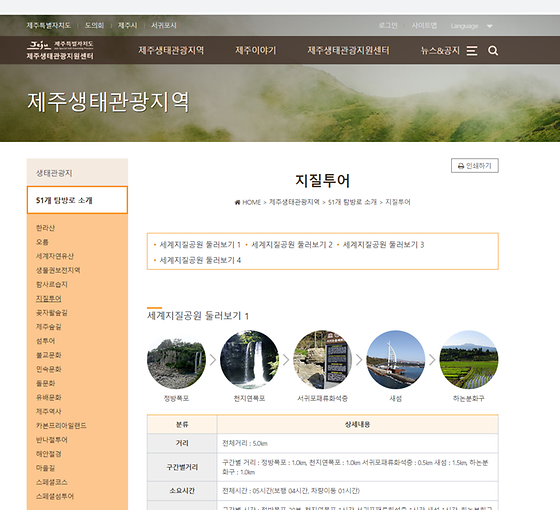Viewport: 560px width, 510px height.
Task: Open 반나절투어 in sidebar
Action: pos(51,440)
